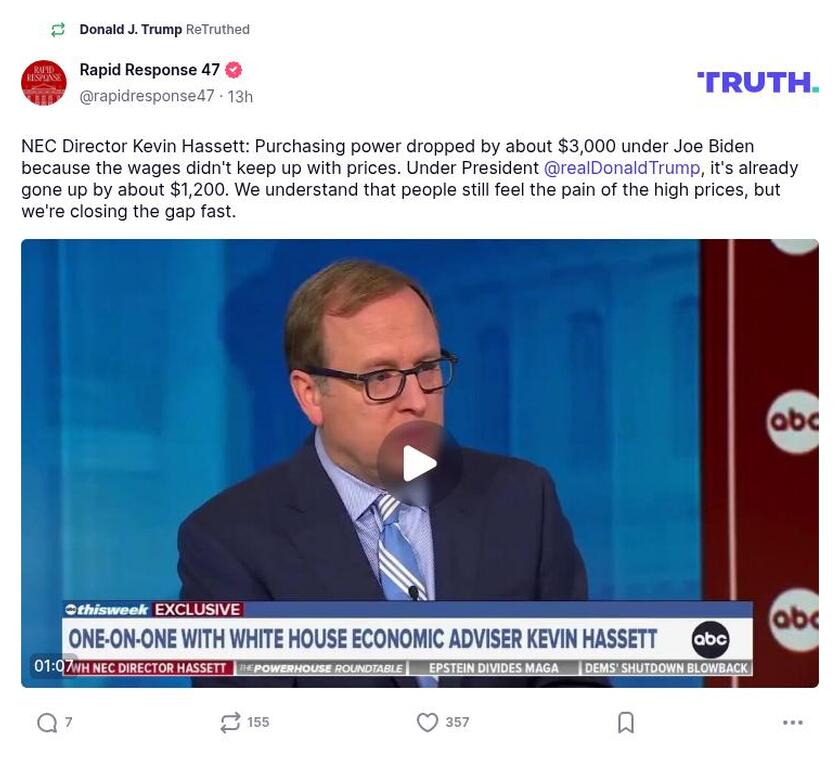This screenshot has height=761, width=840.
Task: Click the 155 ReTruths count
Action: pos(258,722)
